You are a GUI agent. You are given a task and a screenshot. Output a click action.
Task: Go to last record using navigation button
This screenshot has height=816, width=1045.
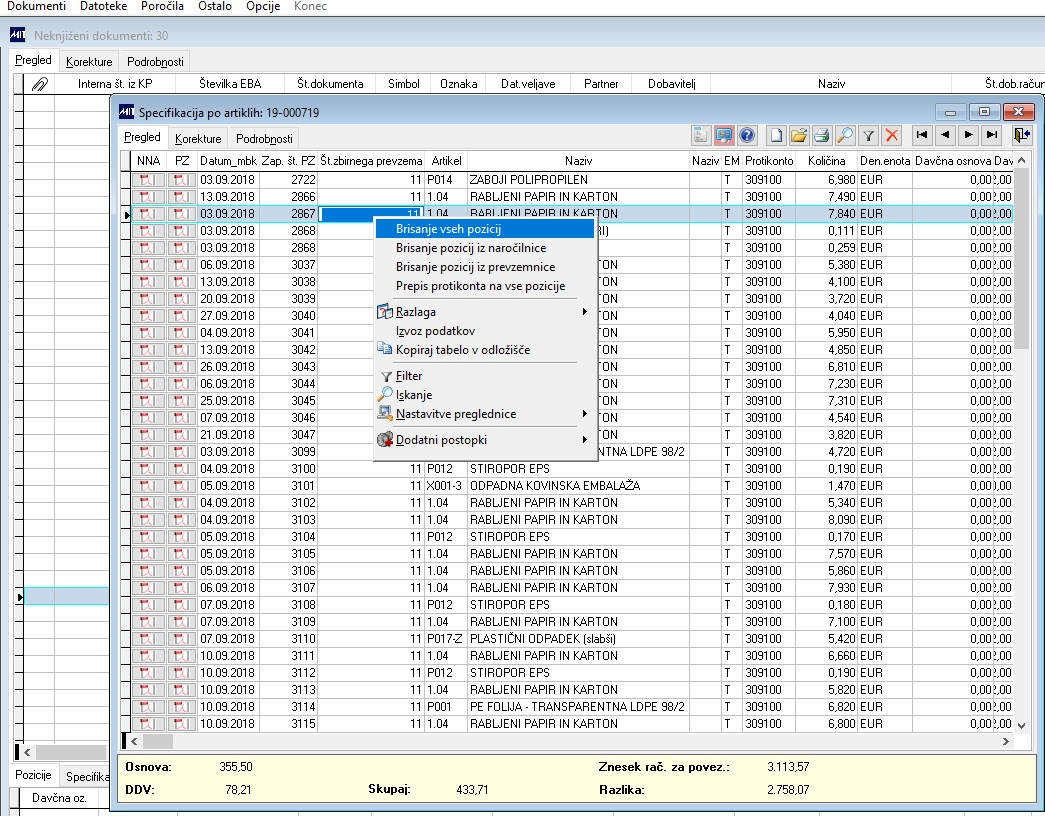pyautogui.click(x=991, y=135)
